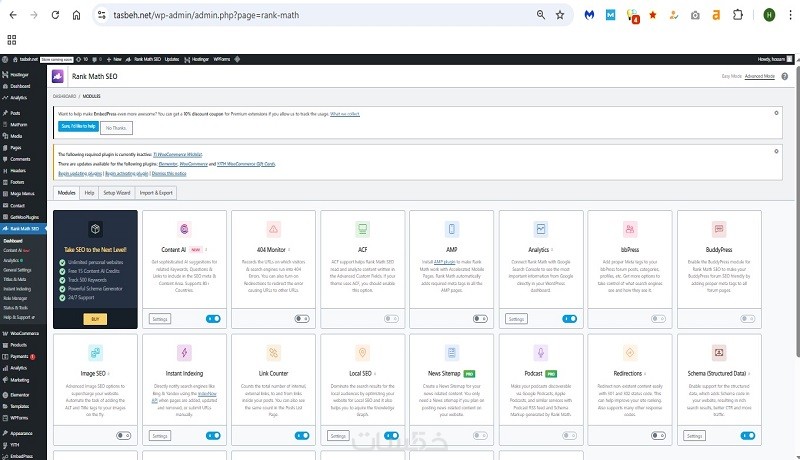
Task: Click the No Thanks button
Action: [x=116, y=128]
